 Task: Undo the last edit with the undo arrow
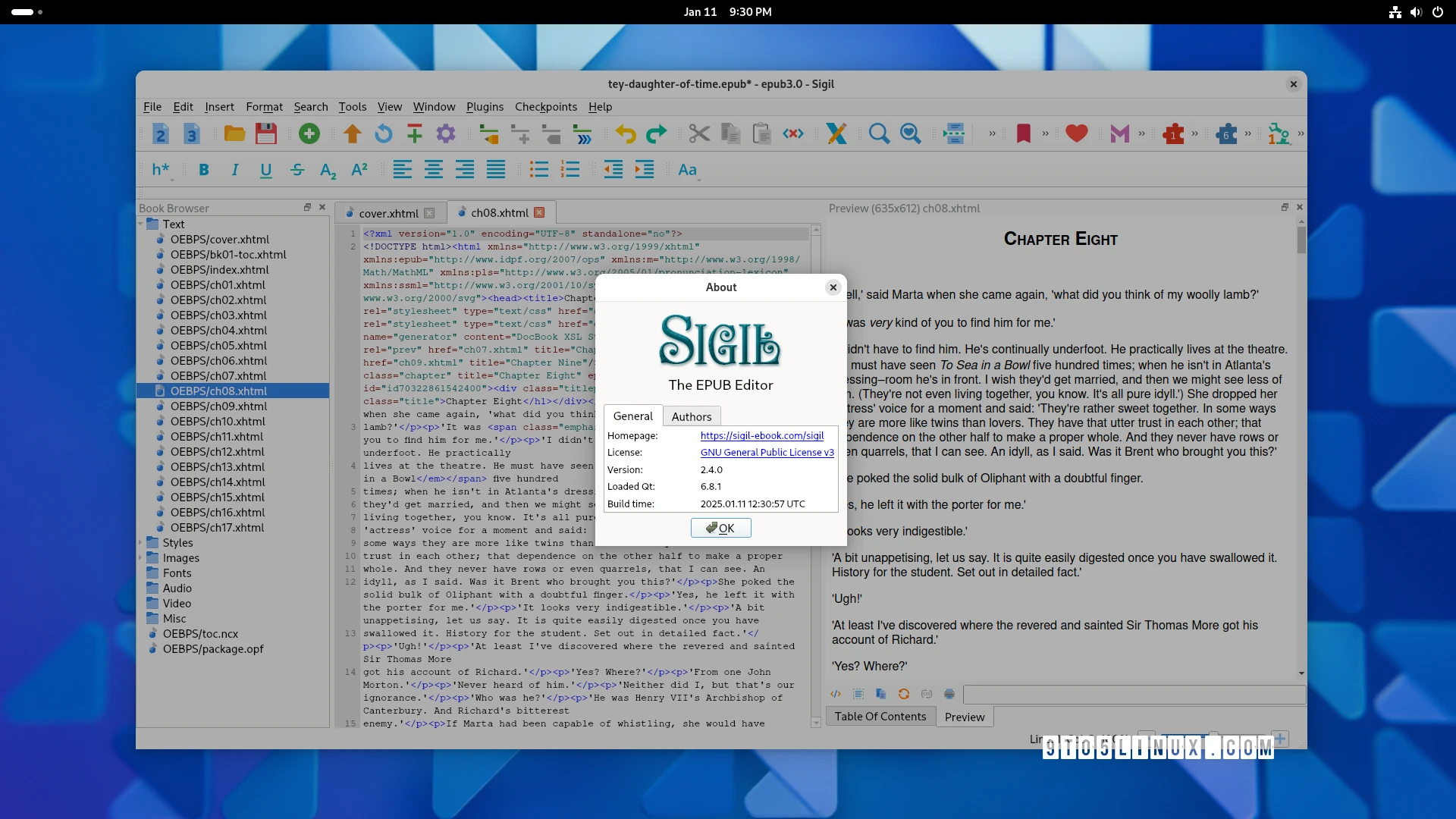click(625, 133)
